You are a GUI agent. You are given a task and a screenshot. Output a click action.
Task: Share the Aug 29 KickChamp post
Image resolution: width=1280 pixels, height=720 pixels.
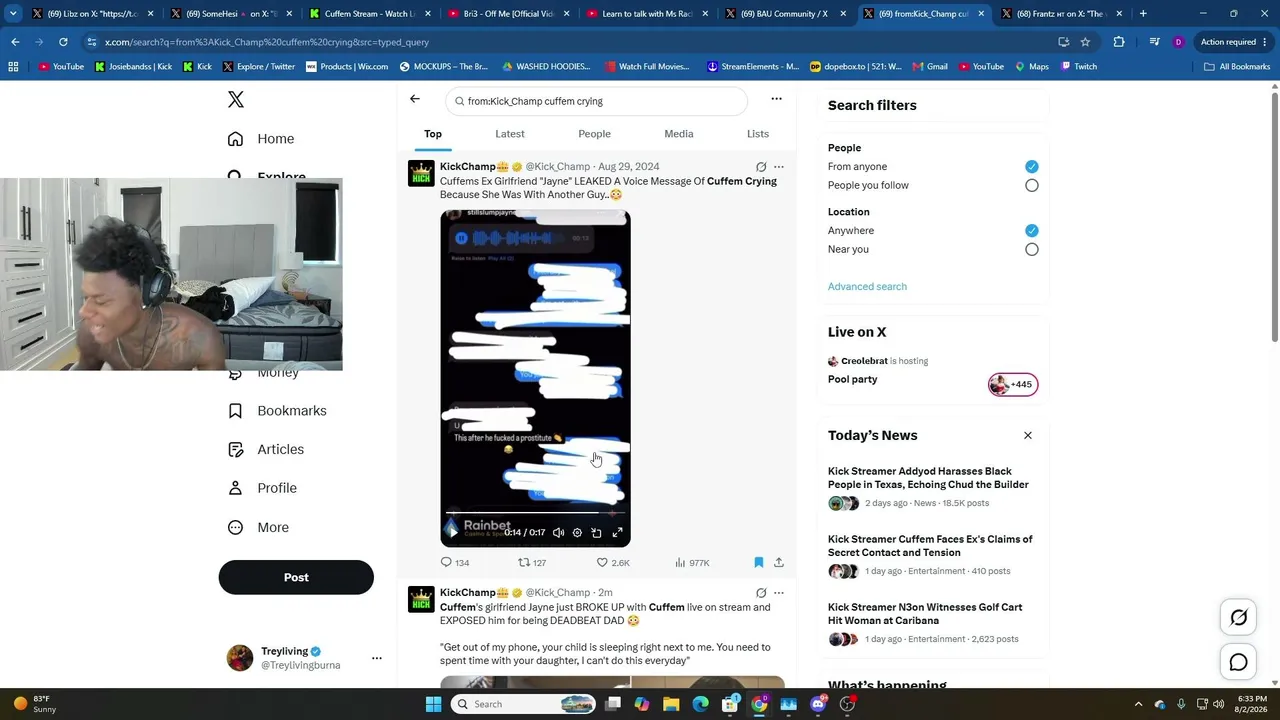(x=779, y=563)
